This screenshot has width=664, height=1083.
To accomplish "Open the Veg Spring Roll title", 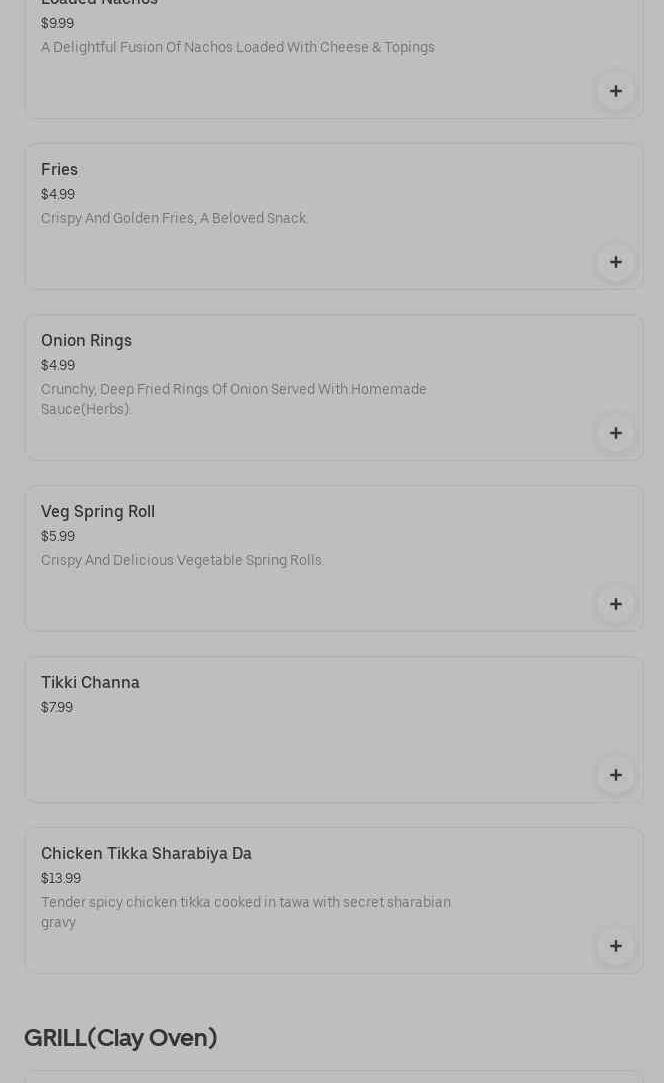I will tap(98, 512).
